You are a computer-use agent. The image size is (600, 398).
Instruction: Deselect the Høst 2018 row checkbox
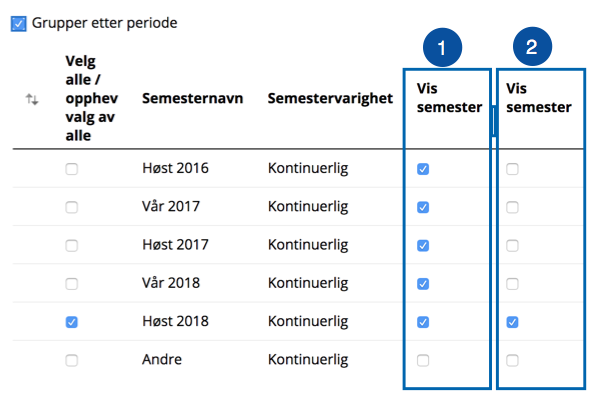(x=72, y=322)
